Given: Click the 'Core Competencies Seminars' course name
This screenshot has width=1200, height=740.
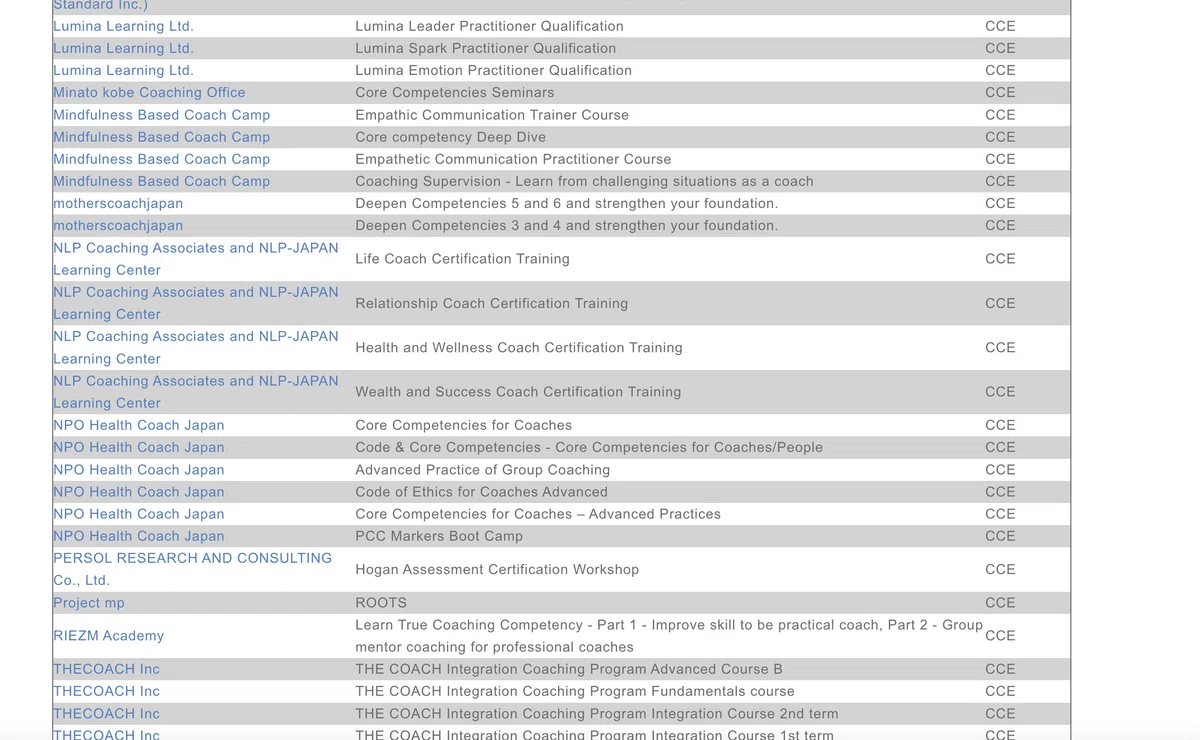Looking at the screenshot, I should click(455, 92).
